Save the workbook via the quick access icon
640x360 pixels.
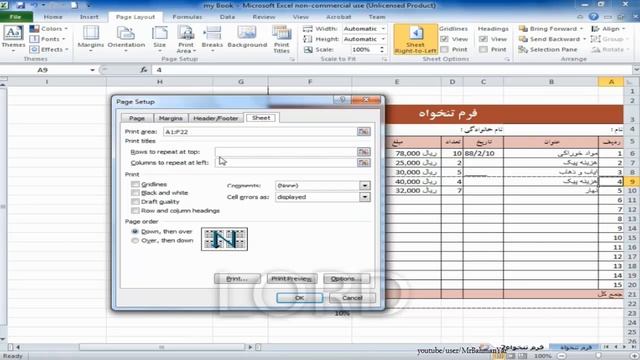pyautogui.click(x=20, y=5)
